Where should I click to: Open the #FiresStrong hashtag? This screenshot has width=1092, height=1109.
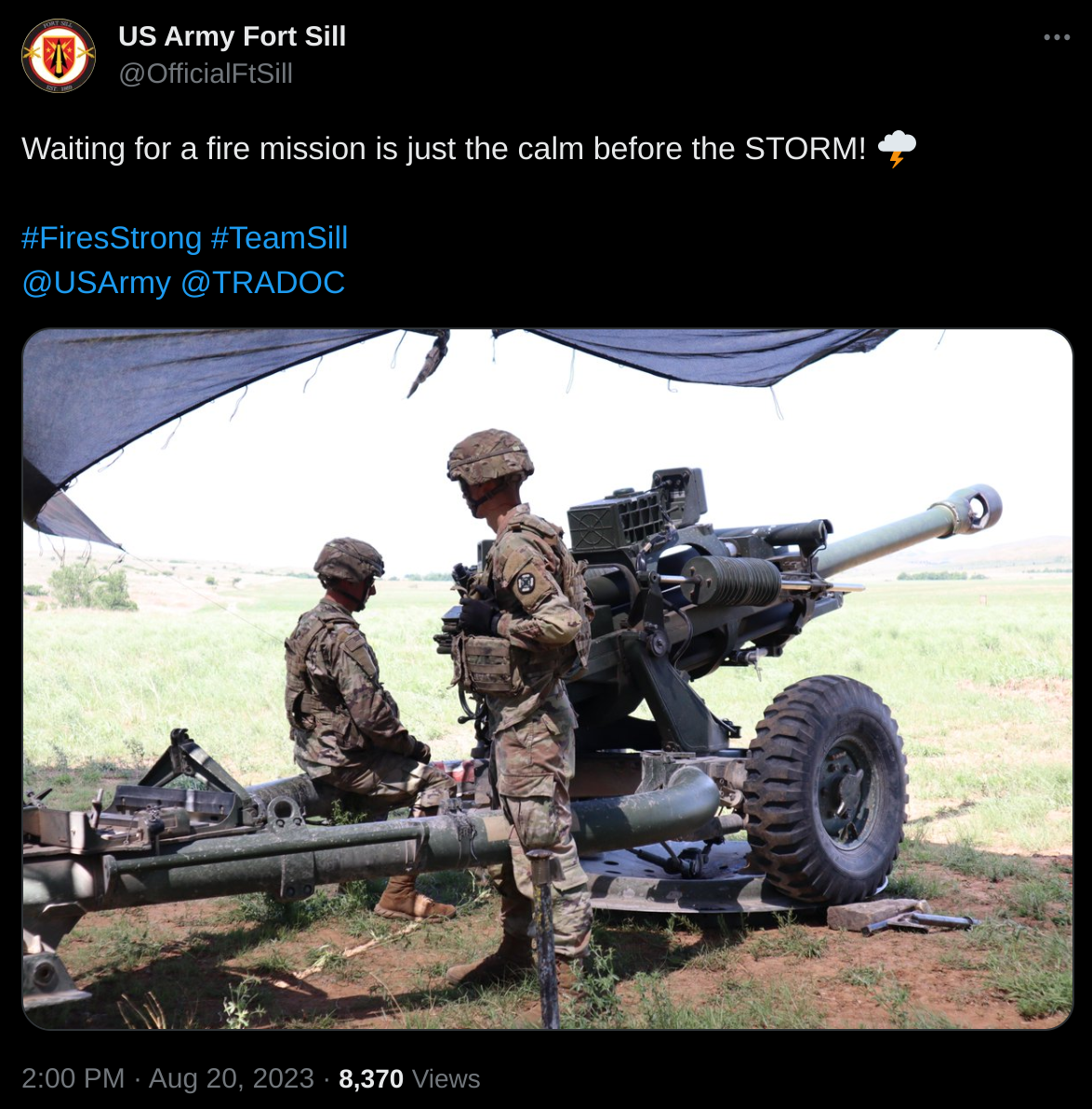112,237
